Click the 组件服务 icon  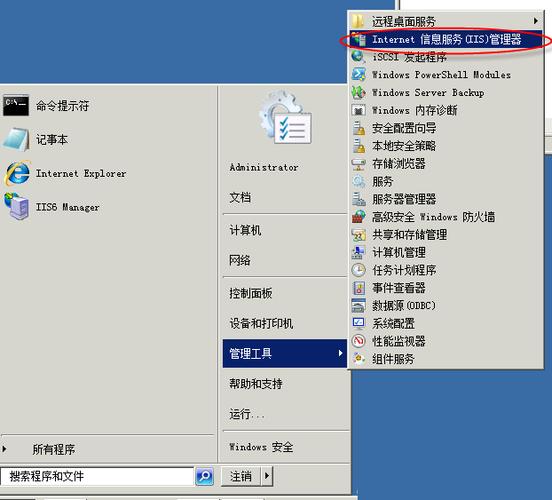click(x=358, y=359)
